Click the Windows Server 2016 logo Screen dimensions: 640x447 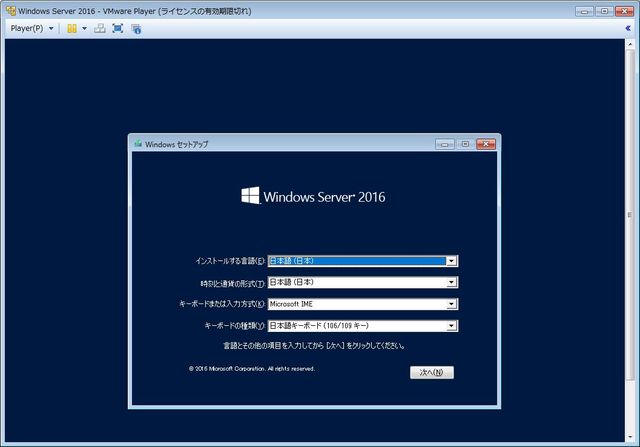coord(313,196)
